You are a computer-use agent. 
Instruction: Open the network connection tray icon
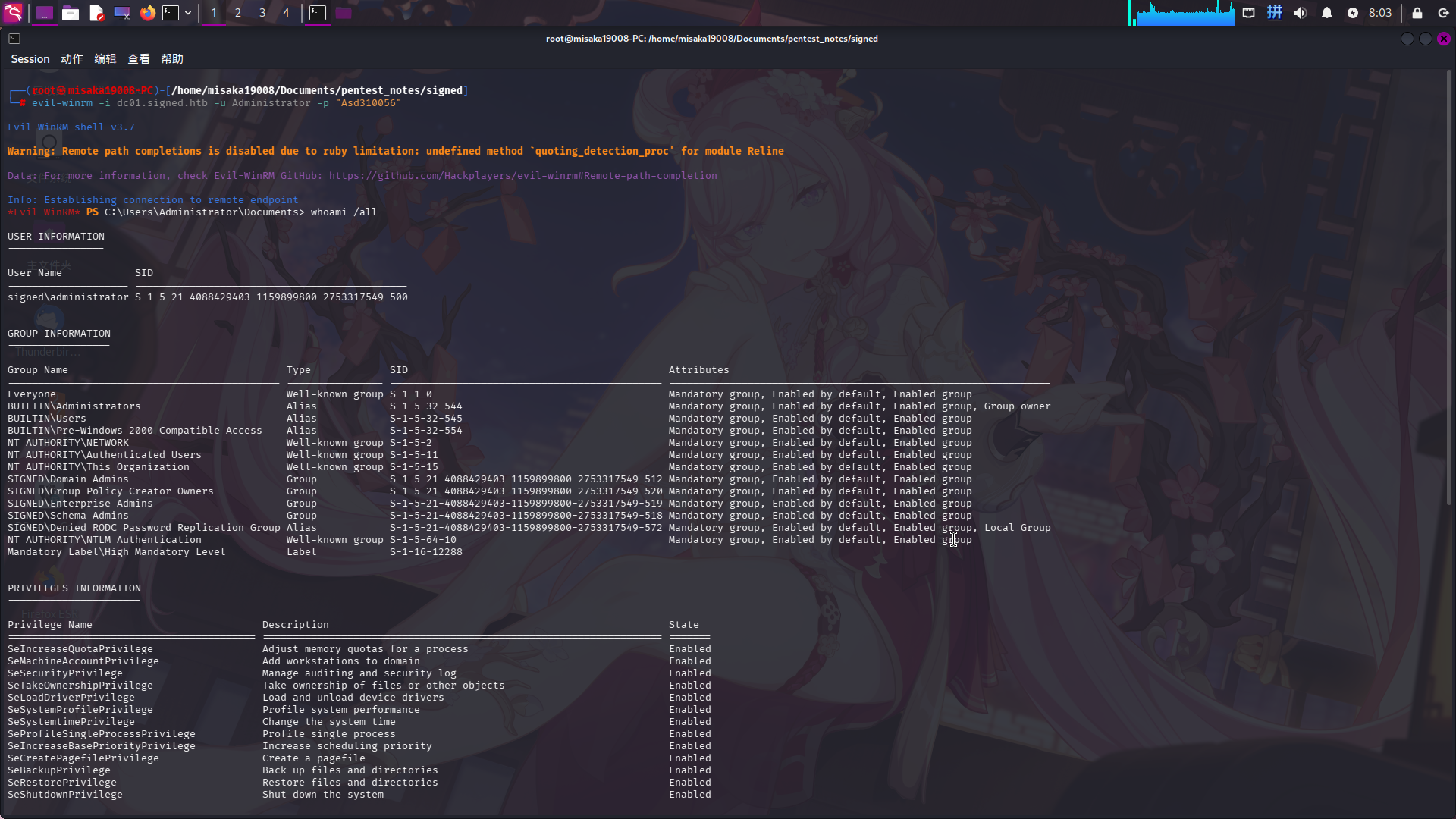point(1248,13)
